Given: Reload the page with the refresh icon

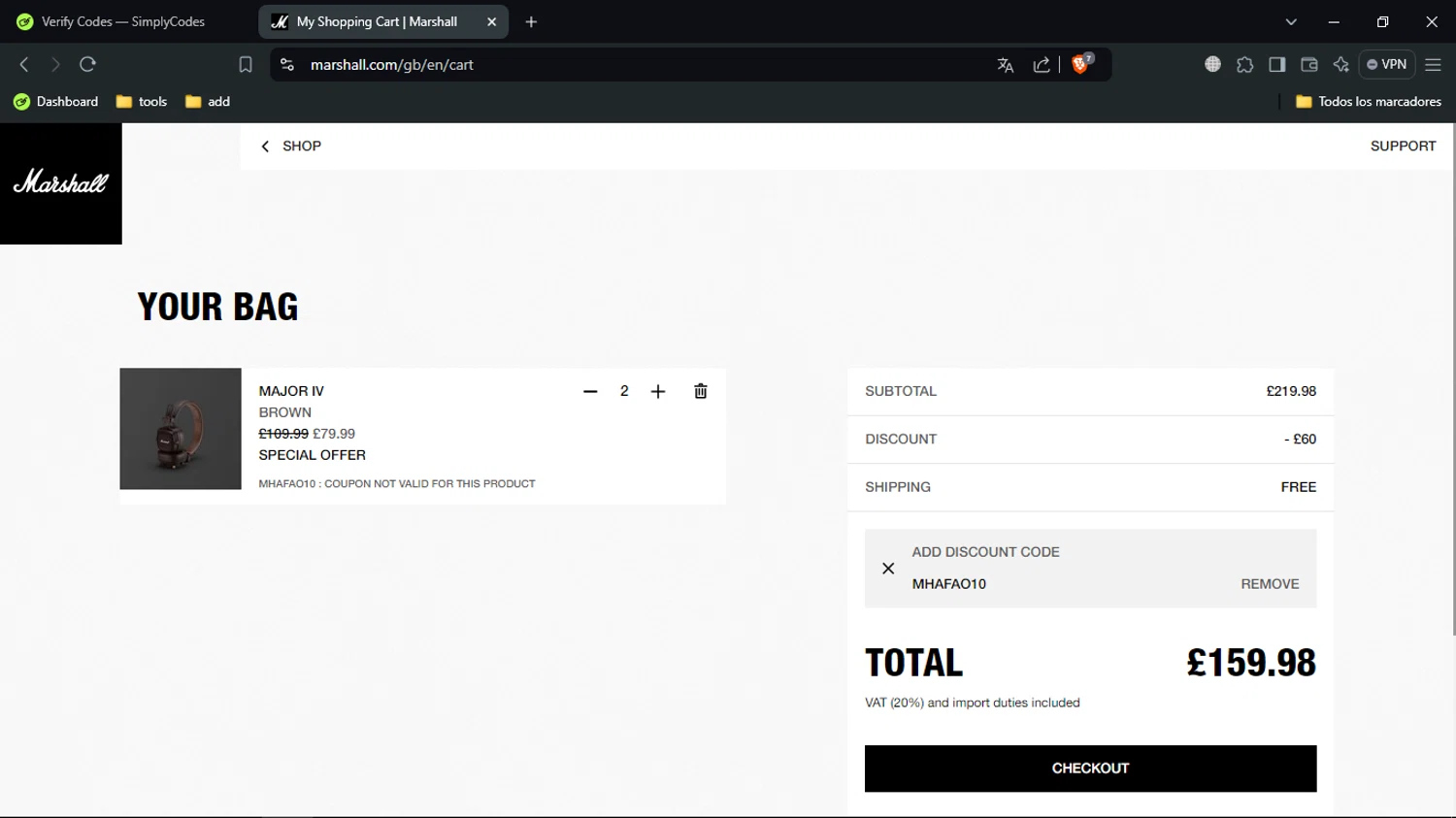Looking at the screenshot, I should click(x=87, y=64).
